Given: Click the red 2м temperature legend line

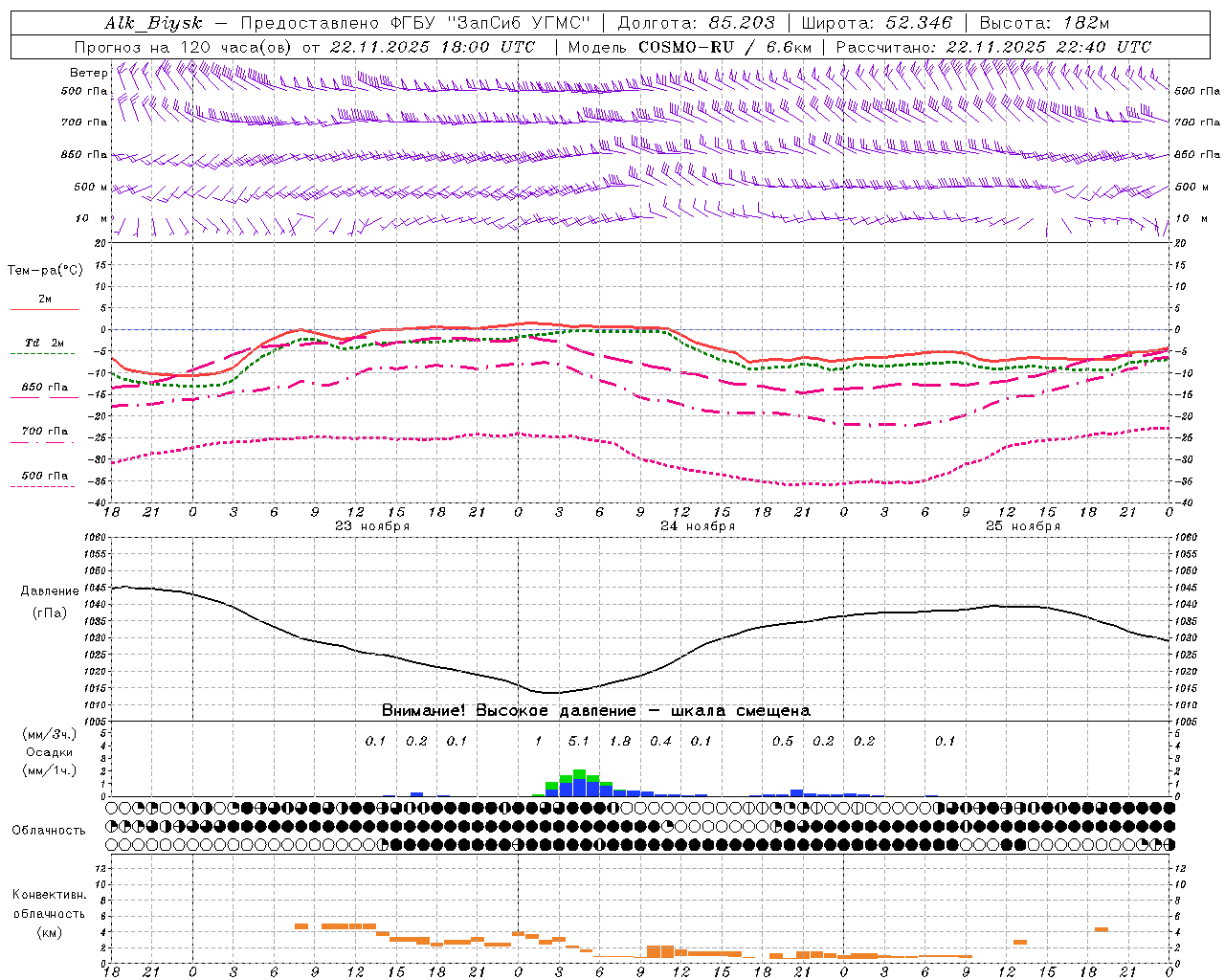Looking at the screenshot, I should [44, 309].
